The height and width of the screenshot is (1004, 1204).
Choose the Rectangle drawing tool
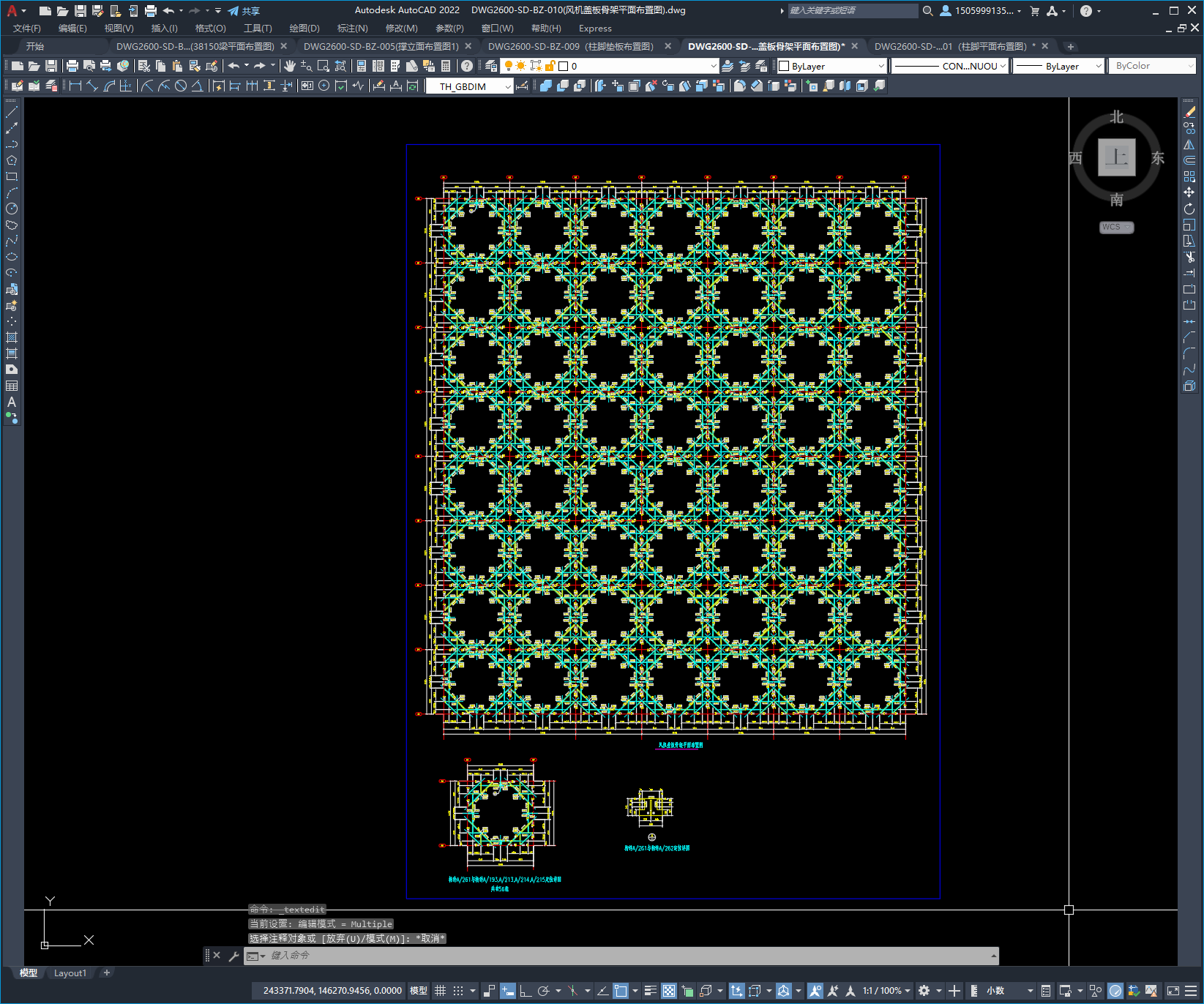click(x=12, y=176)
